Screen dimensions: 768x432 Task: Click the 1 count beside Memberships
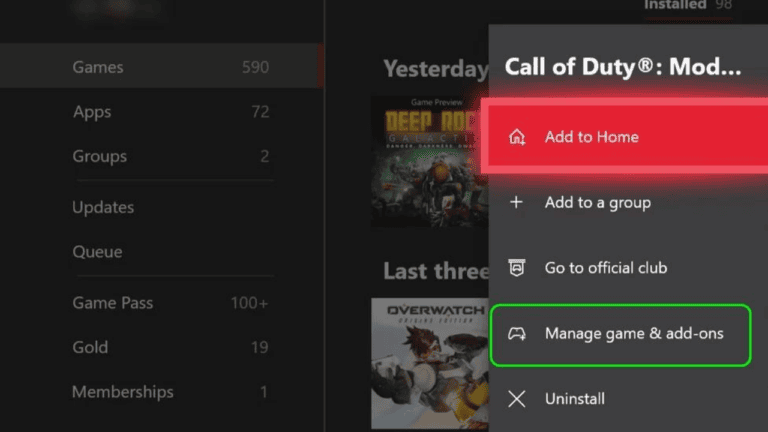(x=264, y=392)
